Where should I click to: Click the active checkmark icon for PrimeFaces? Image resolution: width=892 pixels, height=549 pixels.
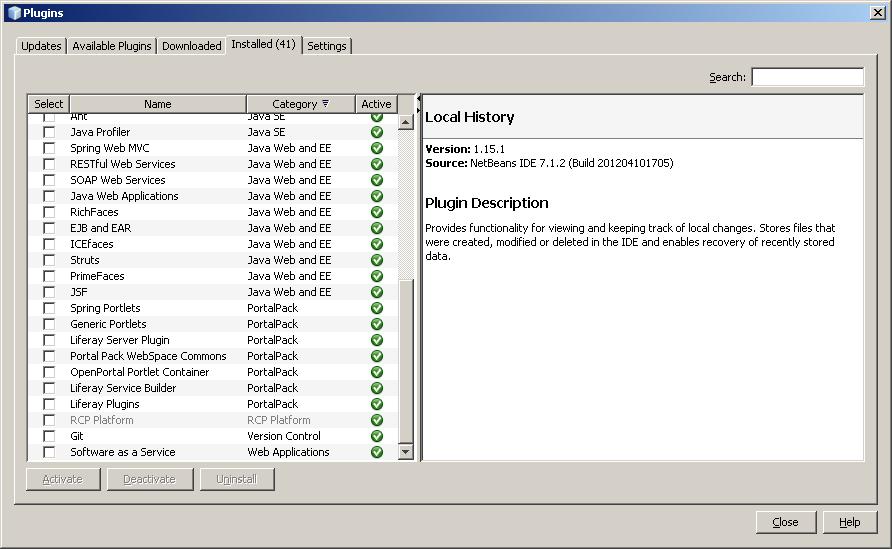click(377, 276)
